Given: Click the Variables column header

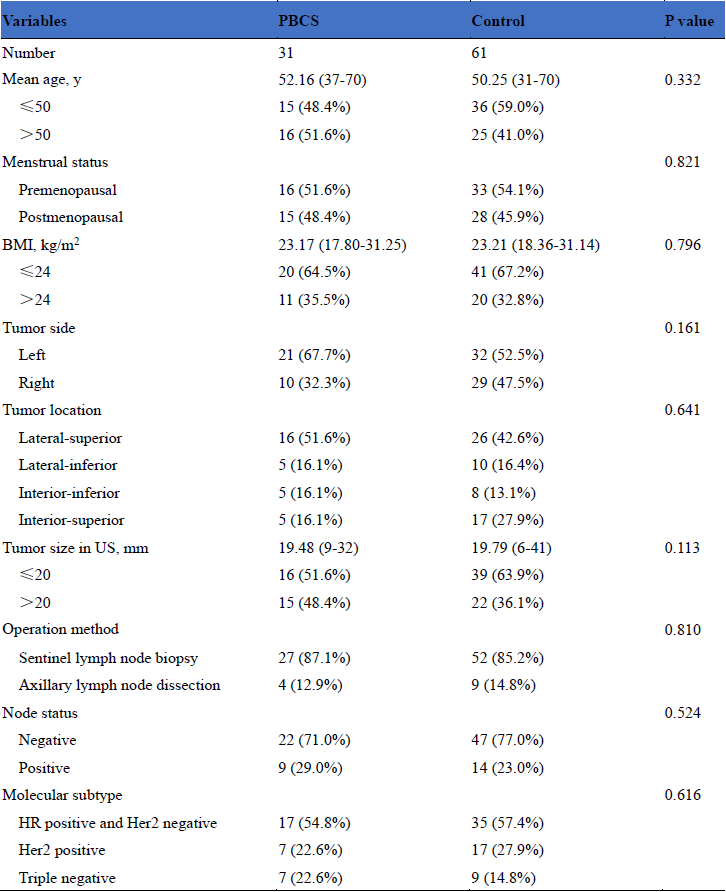Looking at the screenshot, I should click(x=32, y=21).
